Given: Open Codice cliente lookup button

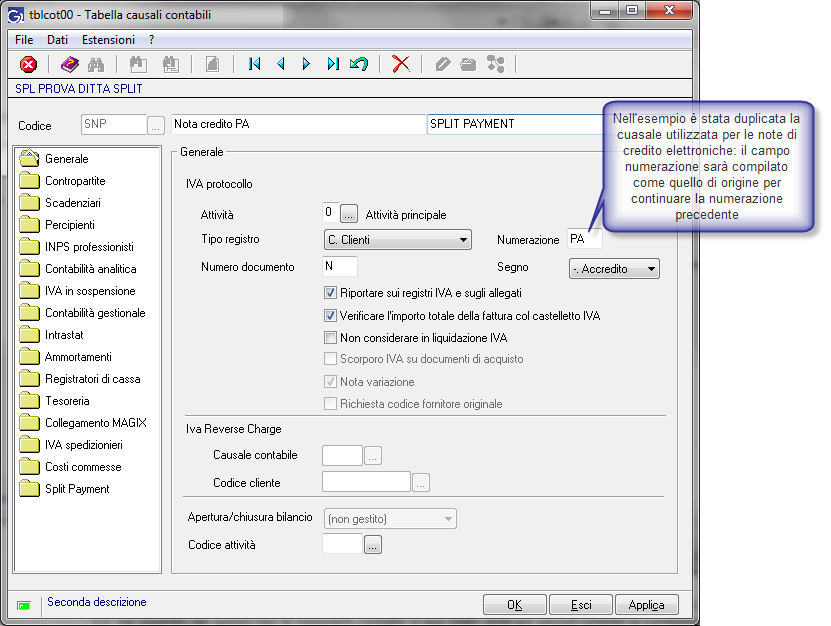Looking at the screenshot, I should tap(421, 482).
